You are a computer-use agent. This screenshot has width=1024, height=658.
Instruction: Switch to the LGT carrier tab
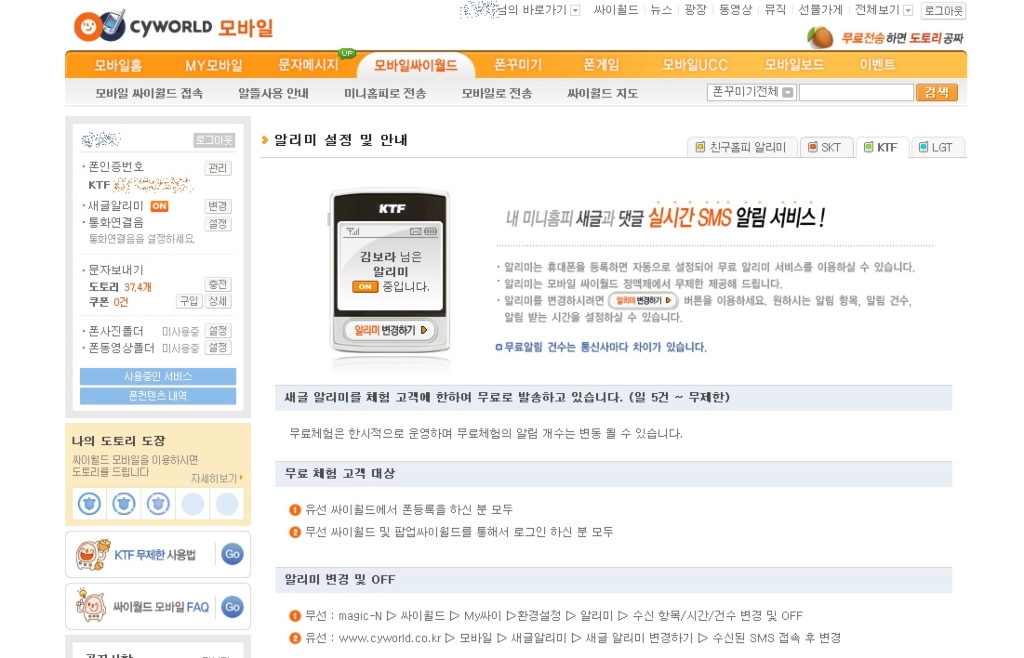[x=936, y=148]
